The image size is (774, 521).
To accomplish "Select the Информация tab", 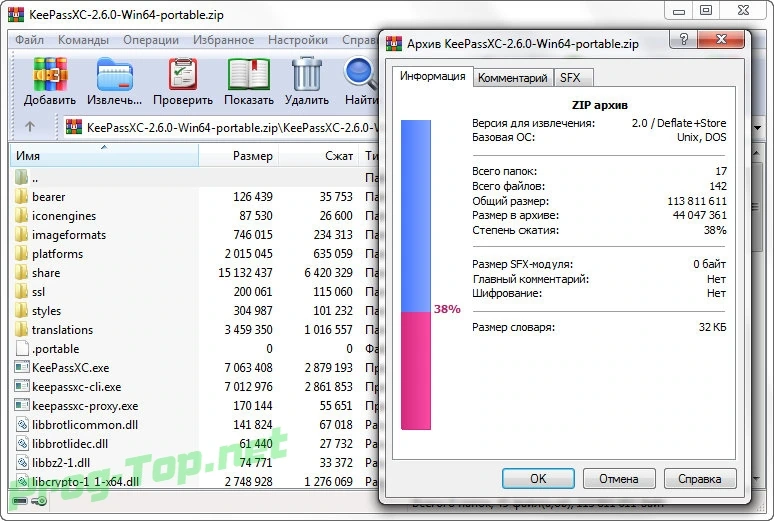I will [x=432, y=76].
